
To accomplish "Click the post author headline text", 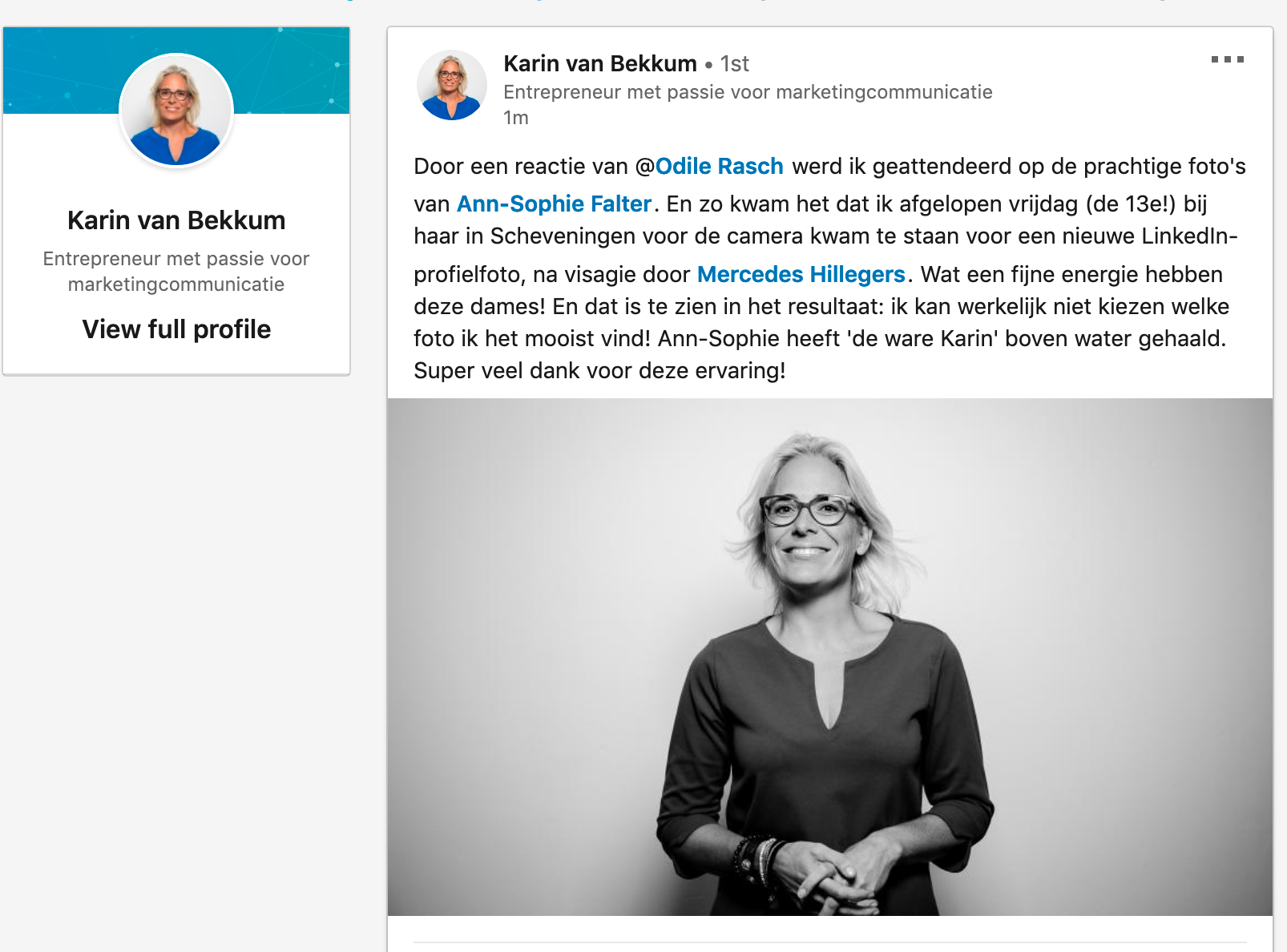I will 748,92.
